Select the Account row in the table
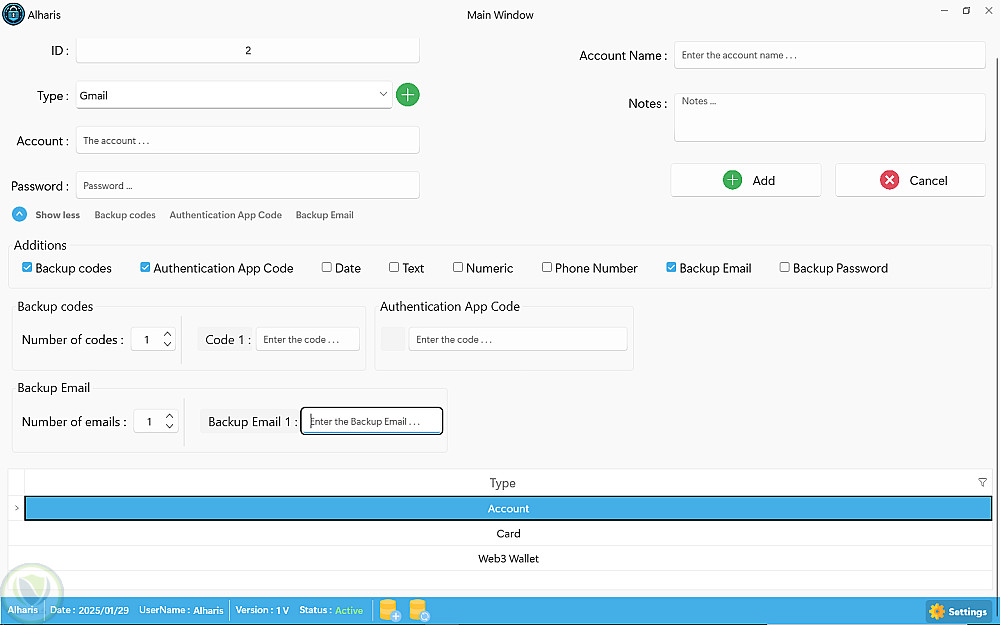The height and width of the screenshot is (625, 1000). (508, 508)
